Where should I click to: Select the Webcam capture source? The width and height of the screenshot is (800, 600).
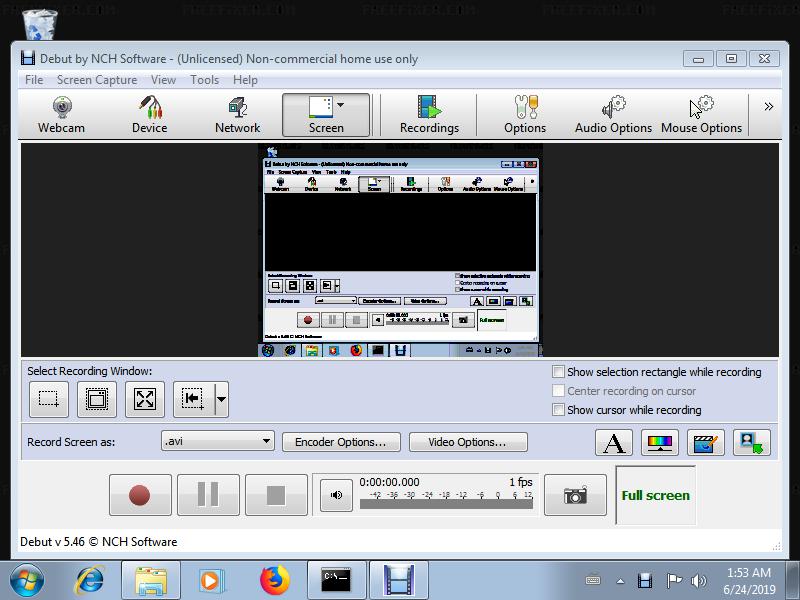click(x=61, y=115)
